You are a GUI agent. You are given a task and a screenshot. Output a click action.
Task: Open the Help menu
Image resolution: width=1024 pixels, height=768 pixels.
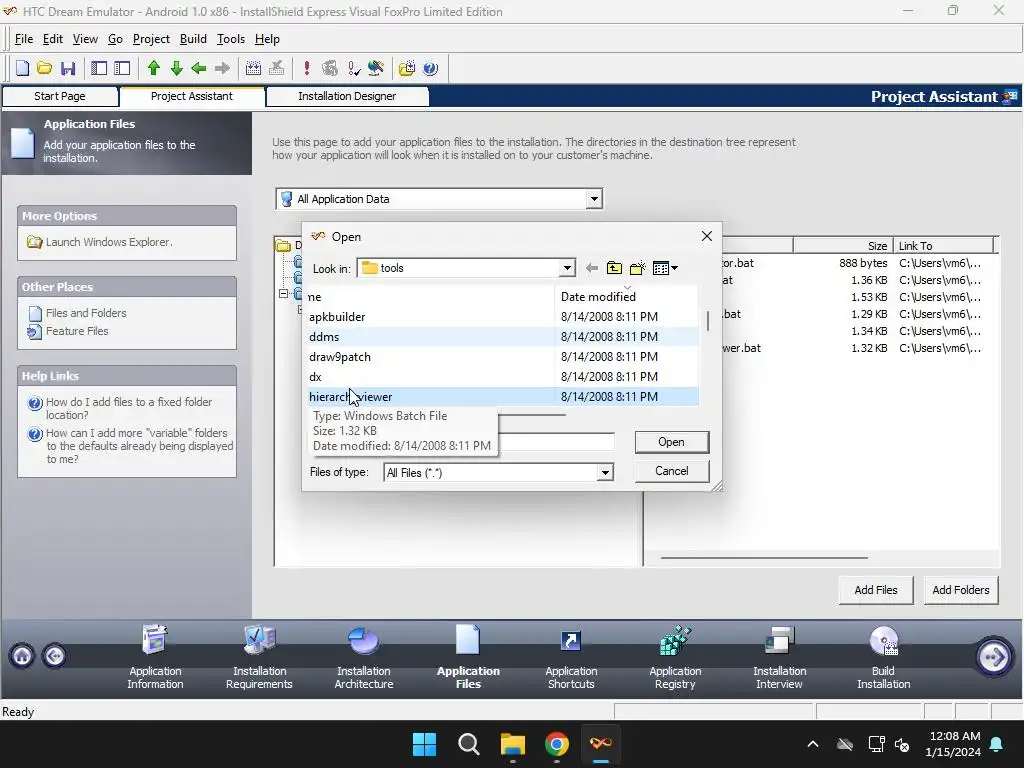pyautogui.click(x=267, y=39)
